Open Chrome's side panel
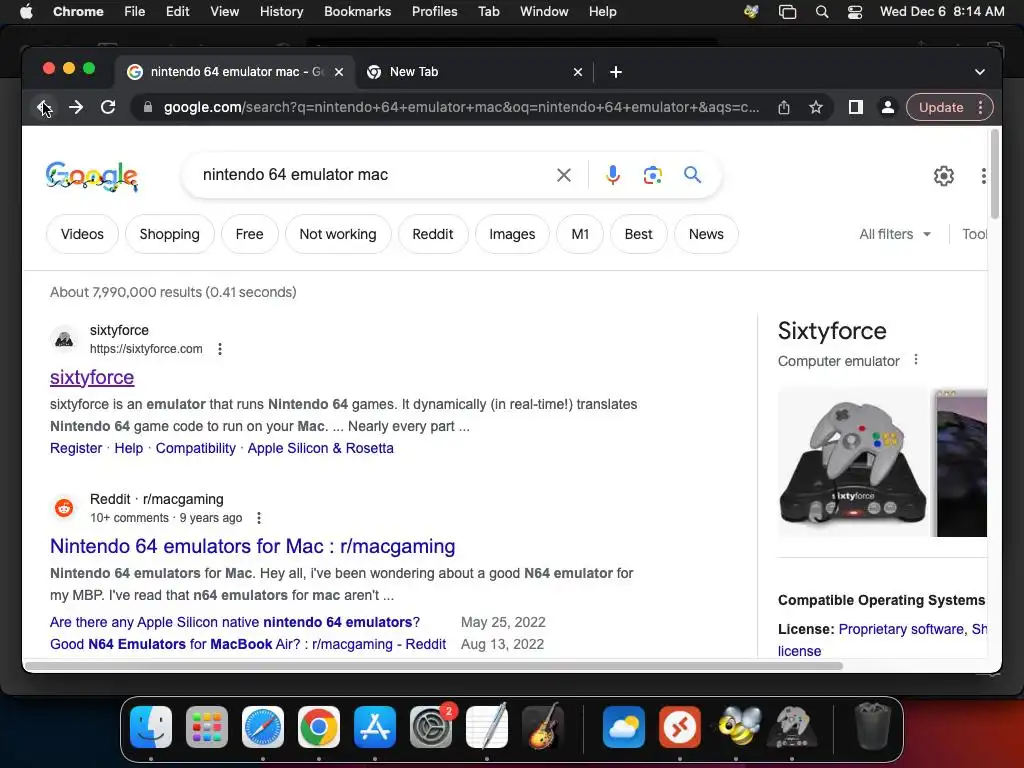This screenshot has height=768, width=1024. (x=856, y=107)
